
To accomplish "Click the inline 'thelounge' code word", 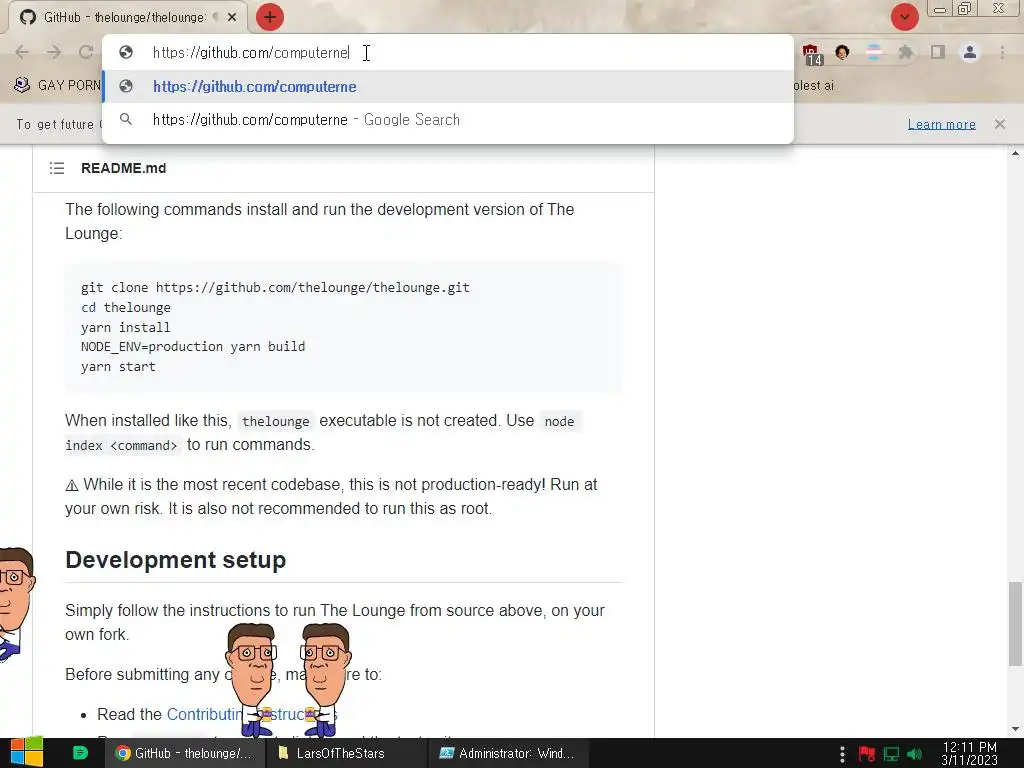I will (x=276, y=421).
